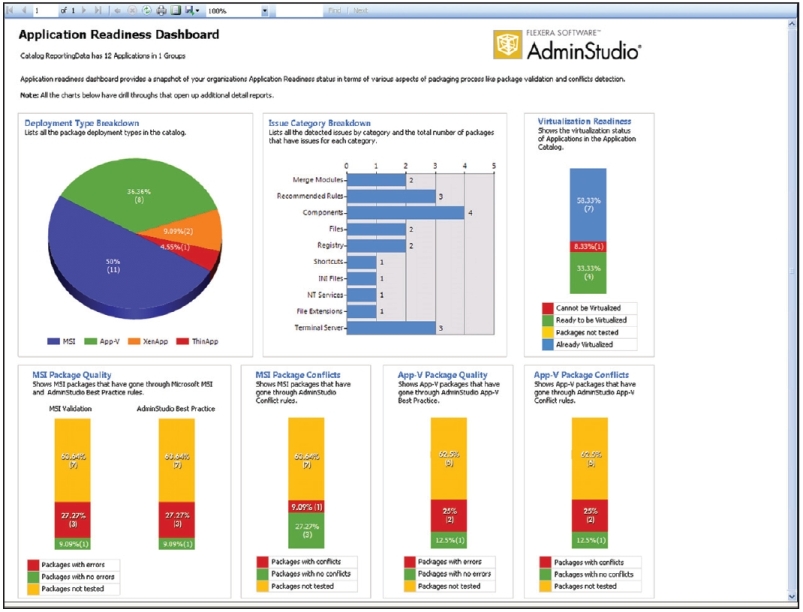The height and width of the screenshot is (612, 803).
Task: Click the Terminal Server bar
Action: (x=391, y=327)
